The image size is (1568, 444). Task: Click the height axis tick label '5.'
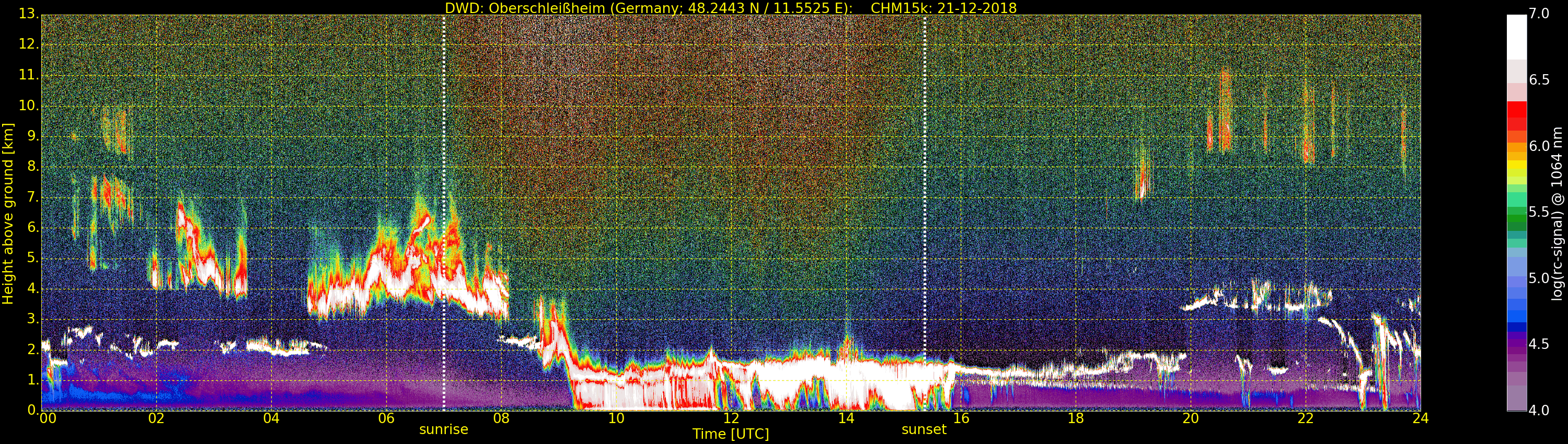click(33, 258)
